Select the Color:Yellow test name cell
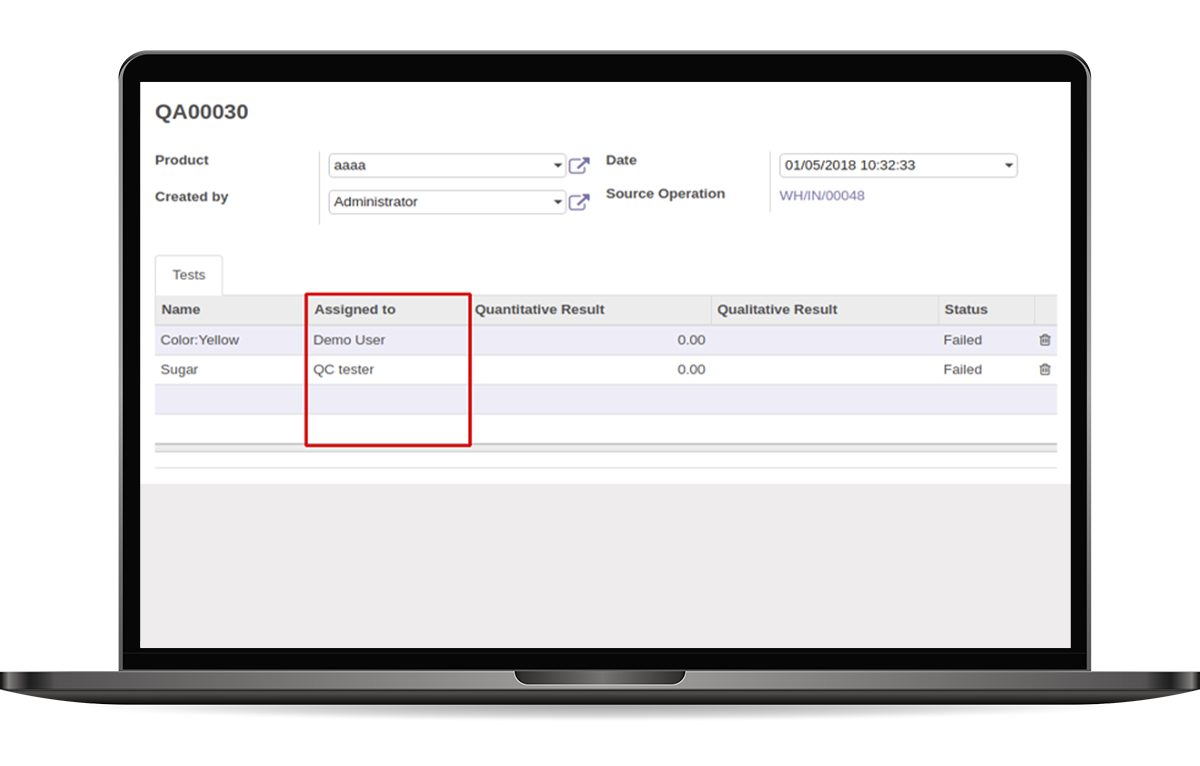Screen dimensions: 1200x766 [230, 340]
